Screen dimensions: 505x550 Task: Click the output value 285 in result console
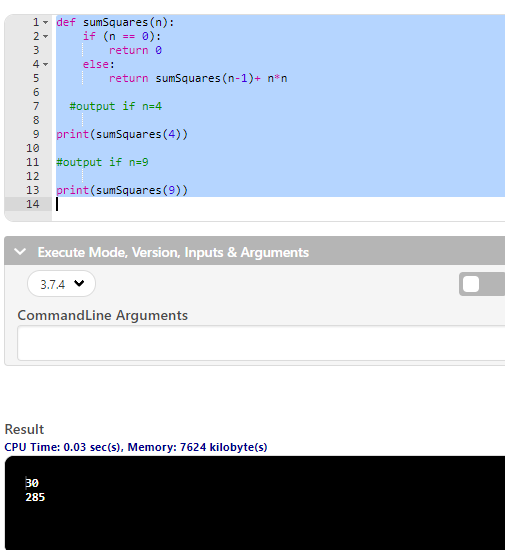pyautogui.click(x=35, y=497)
